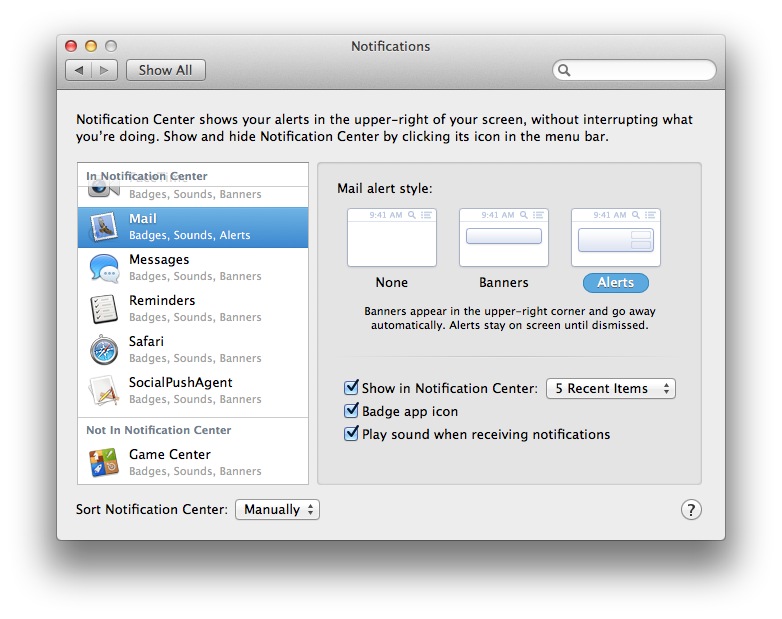Select the Alerts alert style thumbnail

tap(616, 237)
